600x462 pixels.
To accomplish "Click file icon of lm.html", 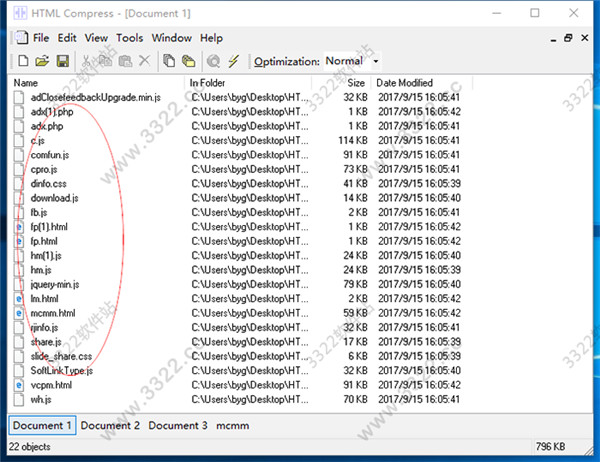I will [19, 299].
